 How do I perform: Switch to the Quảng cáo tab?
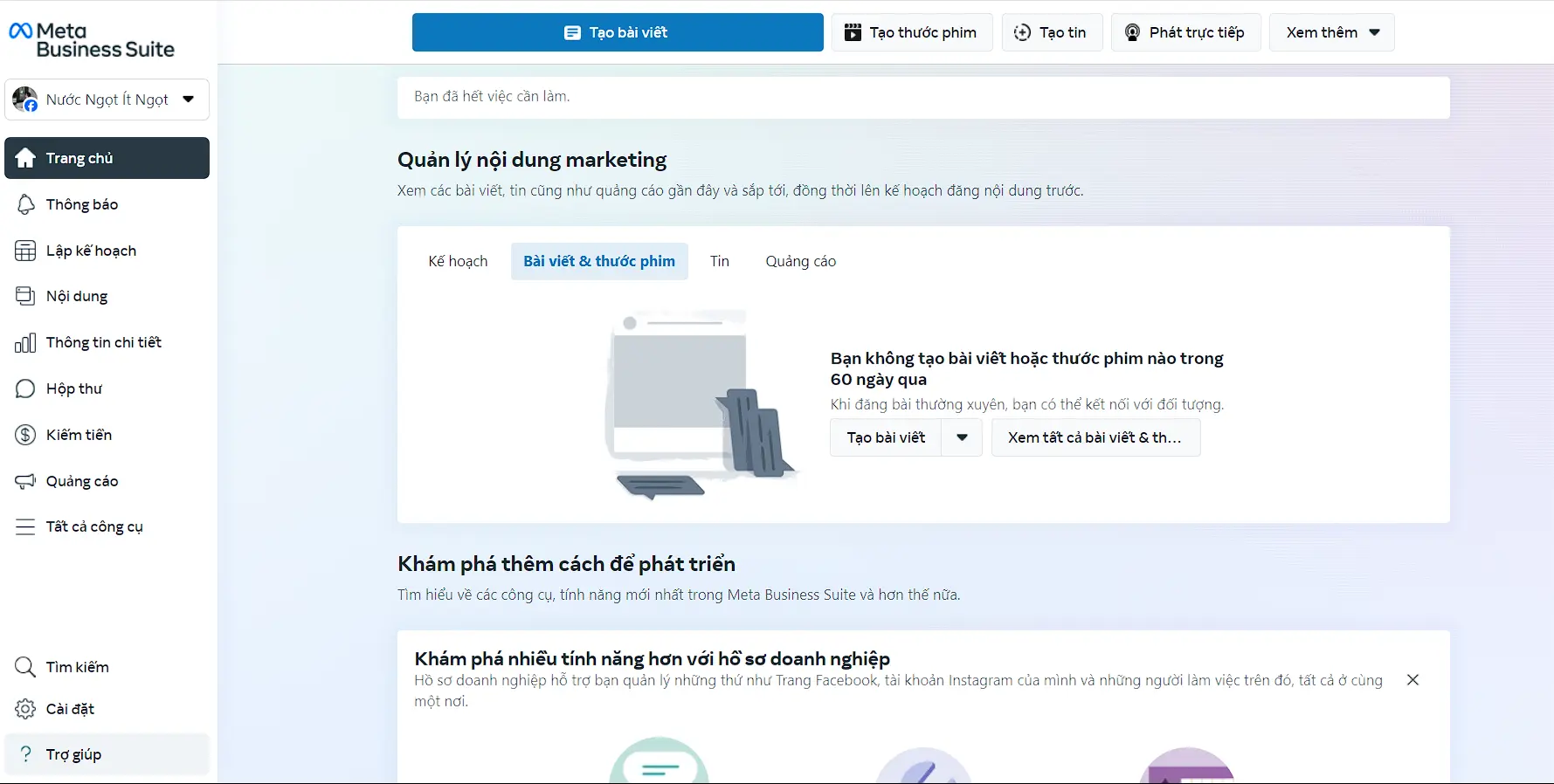coord(801,261)
